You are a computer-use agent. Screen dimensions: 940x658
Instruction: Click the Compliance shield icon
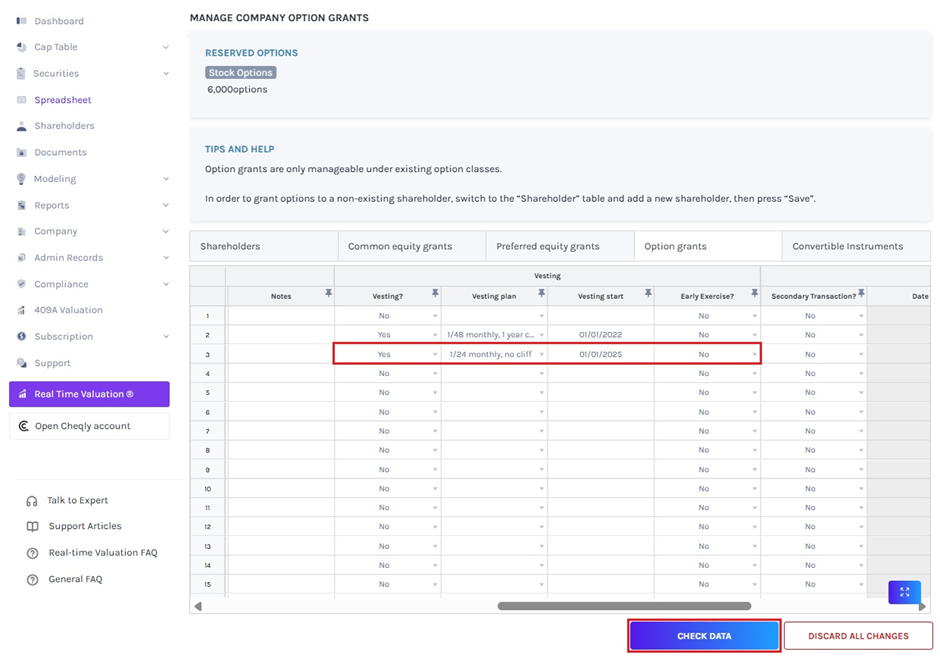[22, 284]
